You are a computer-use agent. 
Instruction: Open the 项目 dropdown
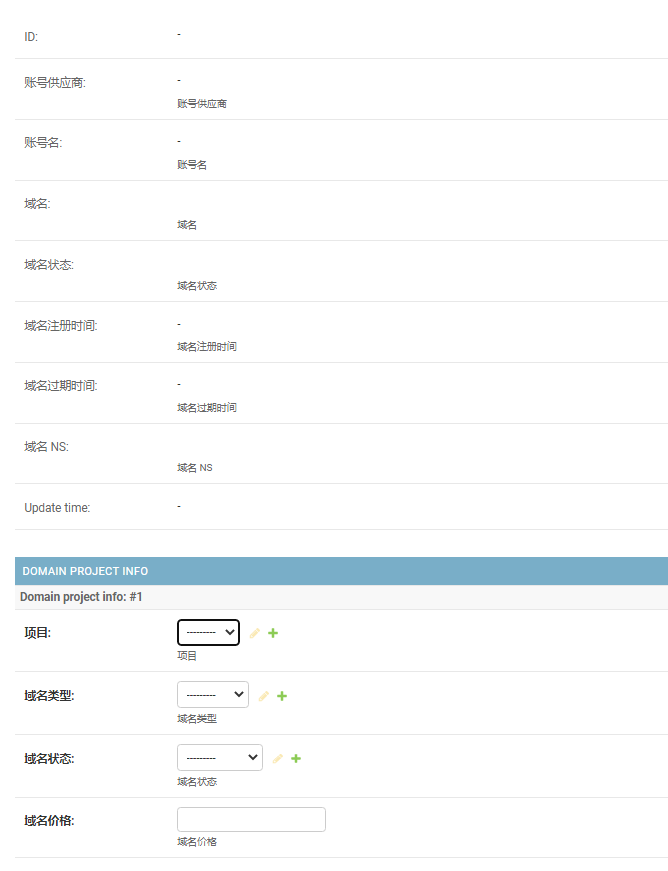(x=208, y=633)
